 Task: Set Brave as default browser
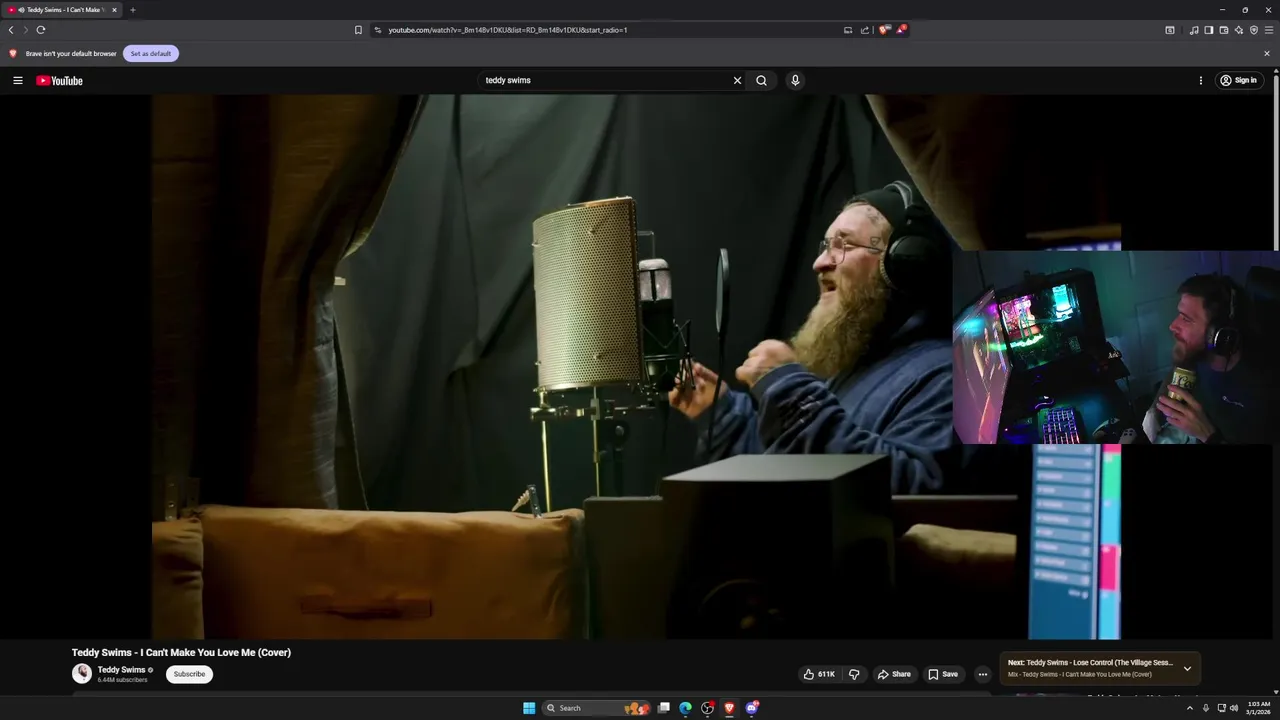[x=151, y=53]
